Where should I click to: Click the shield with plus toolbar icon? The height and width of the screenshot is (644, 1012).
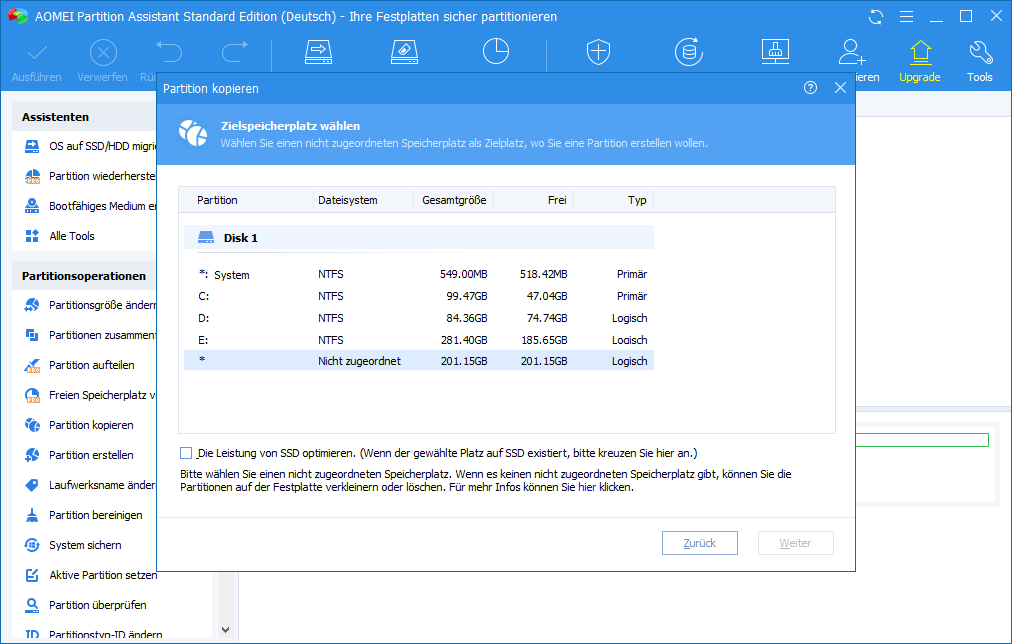click(598, 52)
